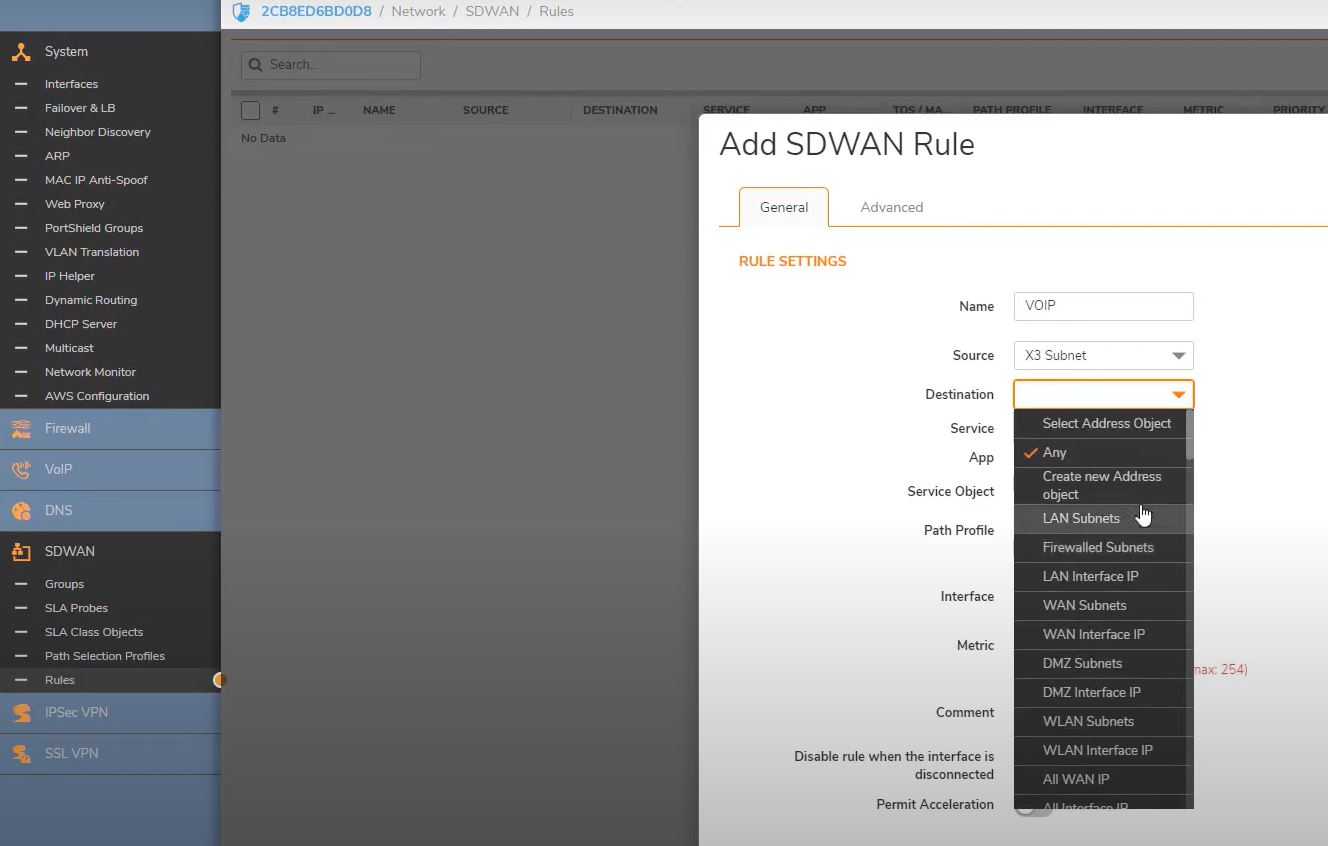Go to Path Selection Profiles page
Image resolution: width=1328 pixels, height=846 pixels.
point(104,656)
